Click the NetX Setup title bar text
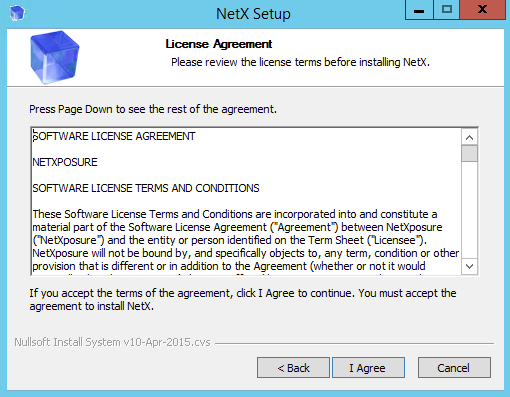 click(253, 14)
